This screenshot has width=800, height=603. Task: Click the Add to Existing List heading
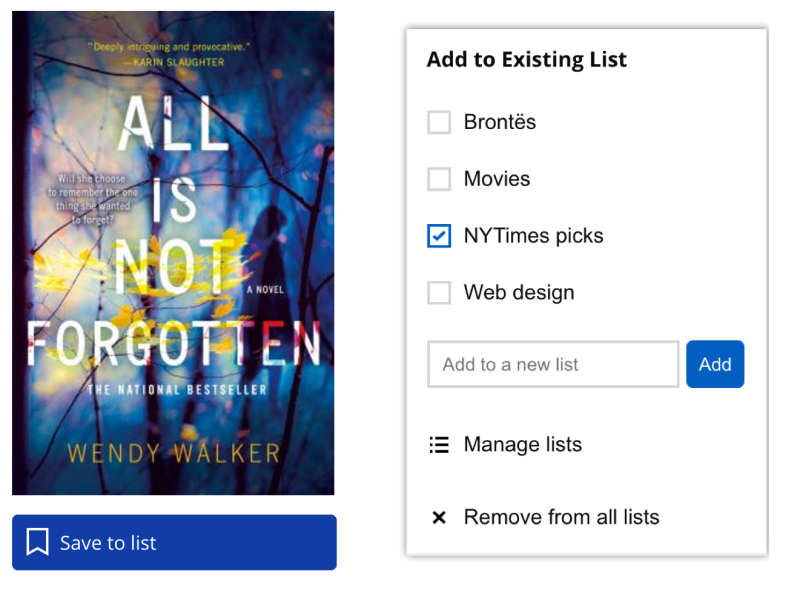[527, 59]
